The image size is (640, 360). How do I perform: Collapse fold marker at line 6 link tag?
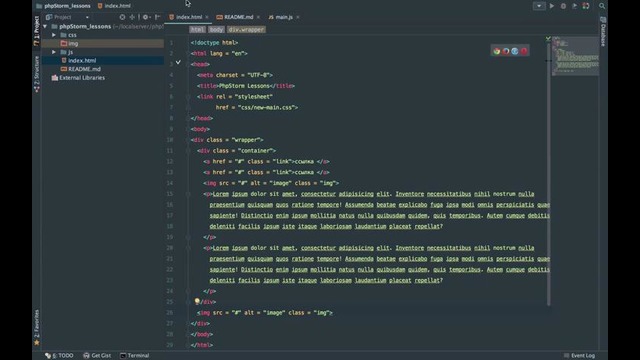point(188,97)
